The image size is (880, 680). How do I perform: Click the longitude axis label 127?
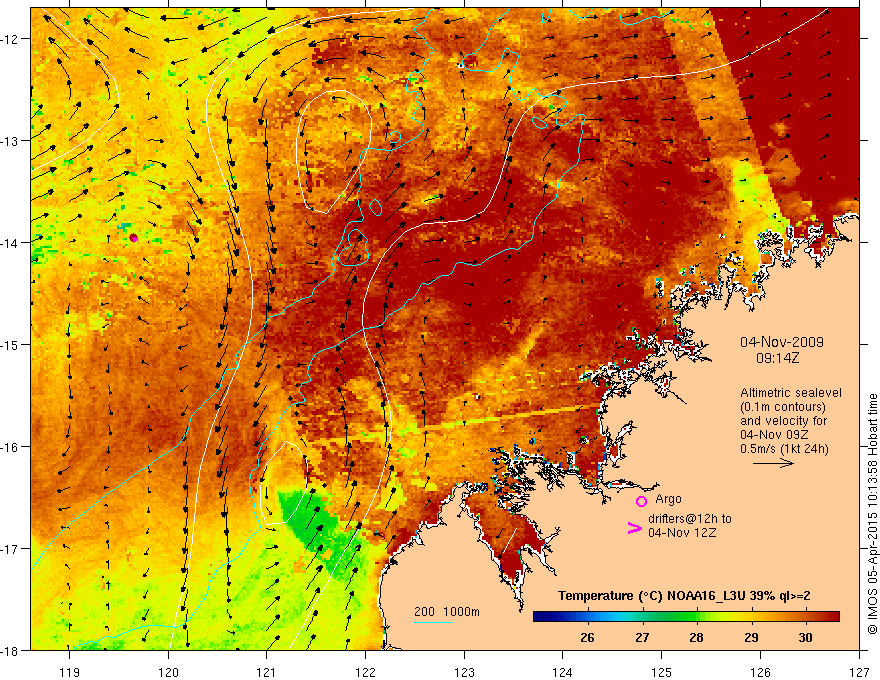(859, 672)
